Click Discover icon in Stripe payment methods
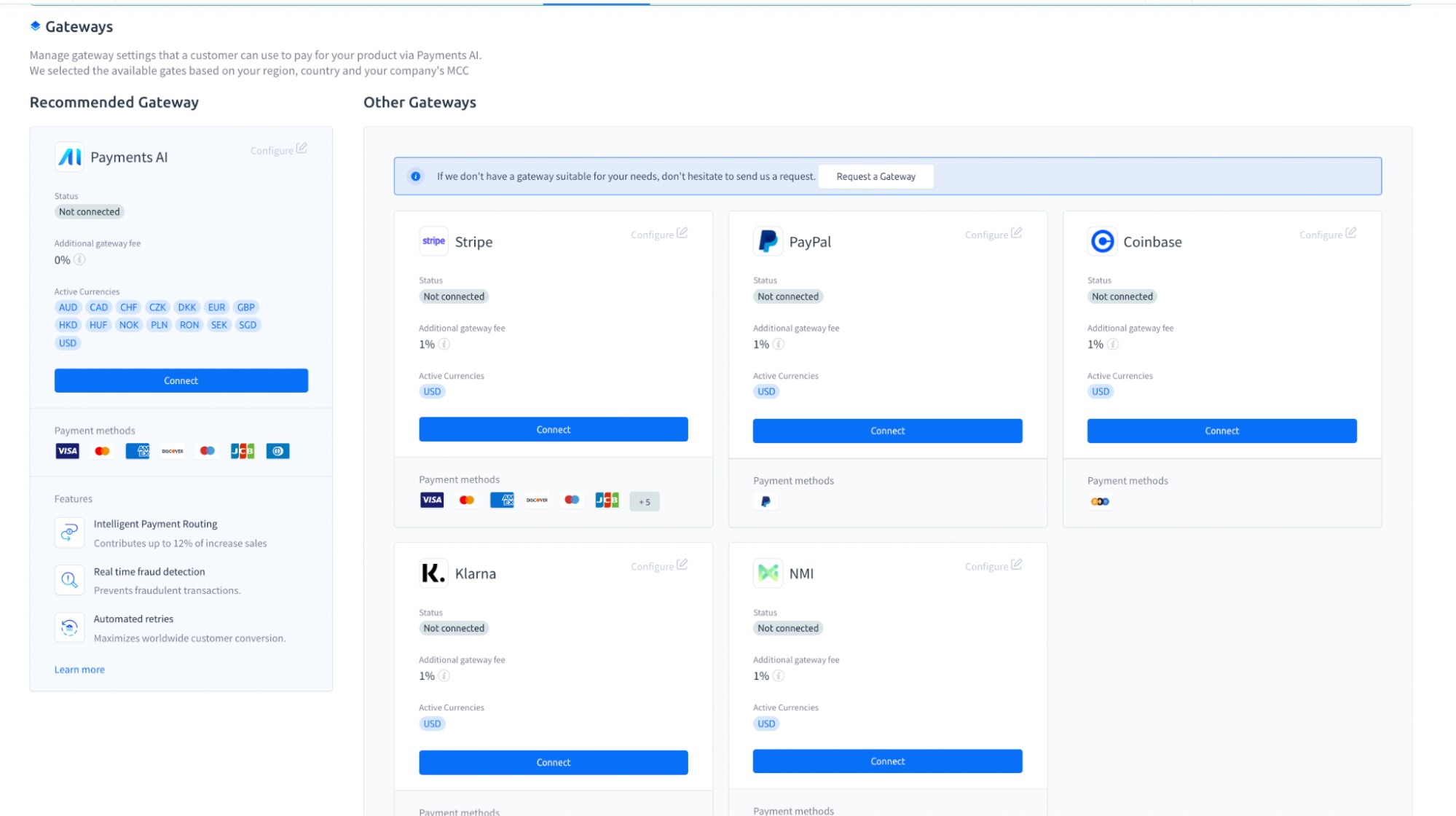This screenshot has height=816, width=1456. (x=537, y=500)
